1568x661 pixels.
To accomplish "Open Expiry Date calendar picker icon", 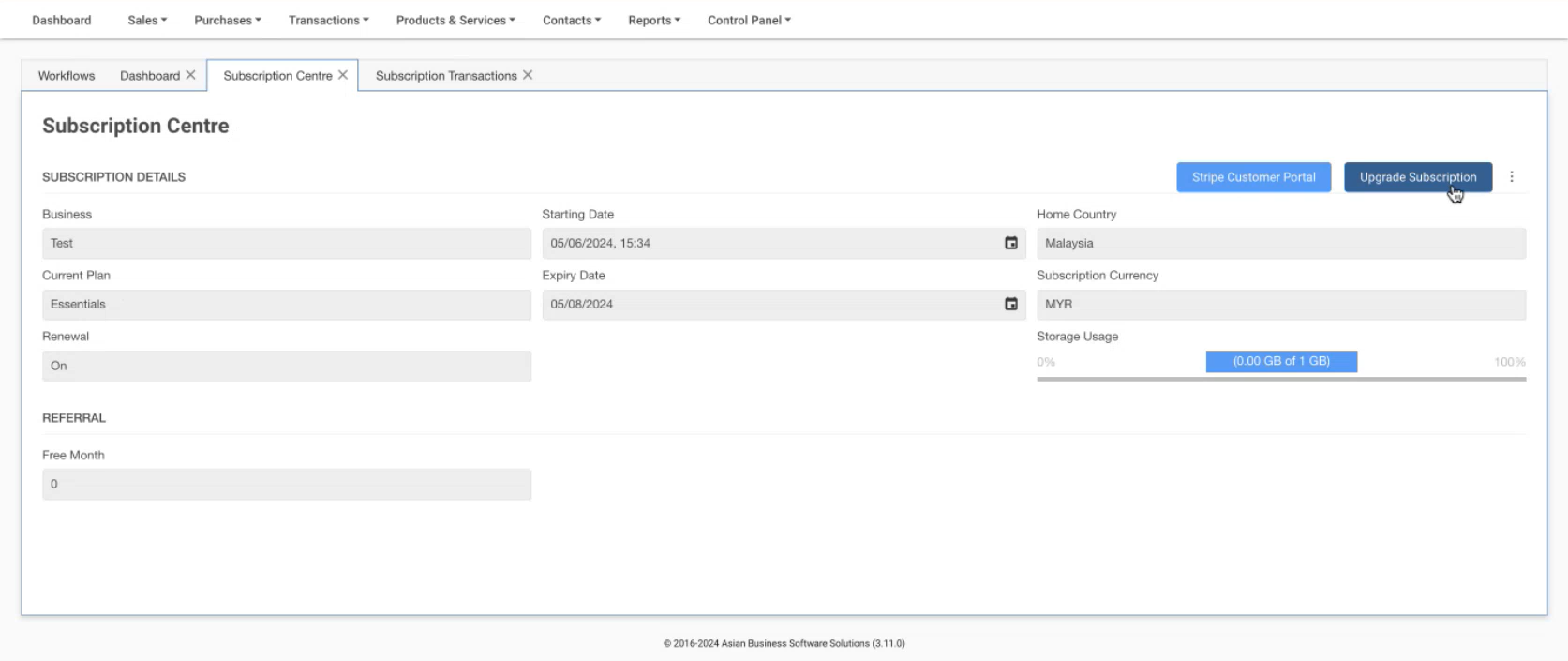I will click(1011, 304).
